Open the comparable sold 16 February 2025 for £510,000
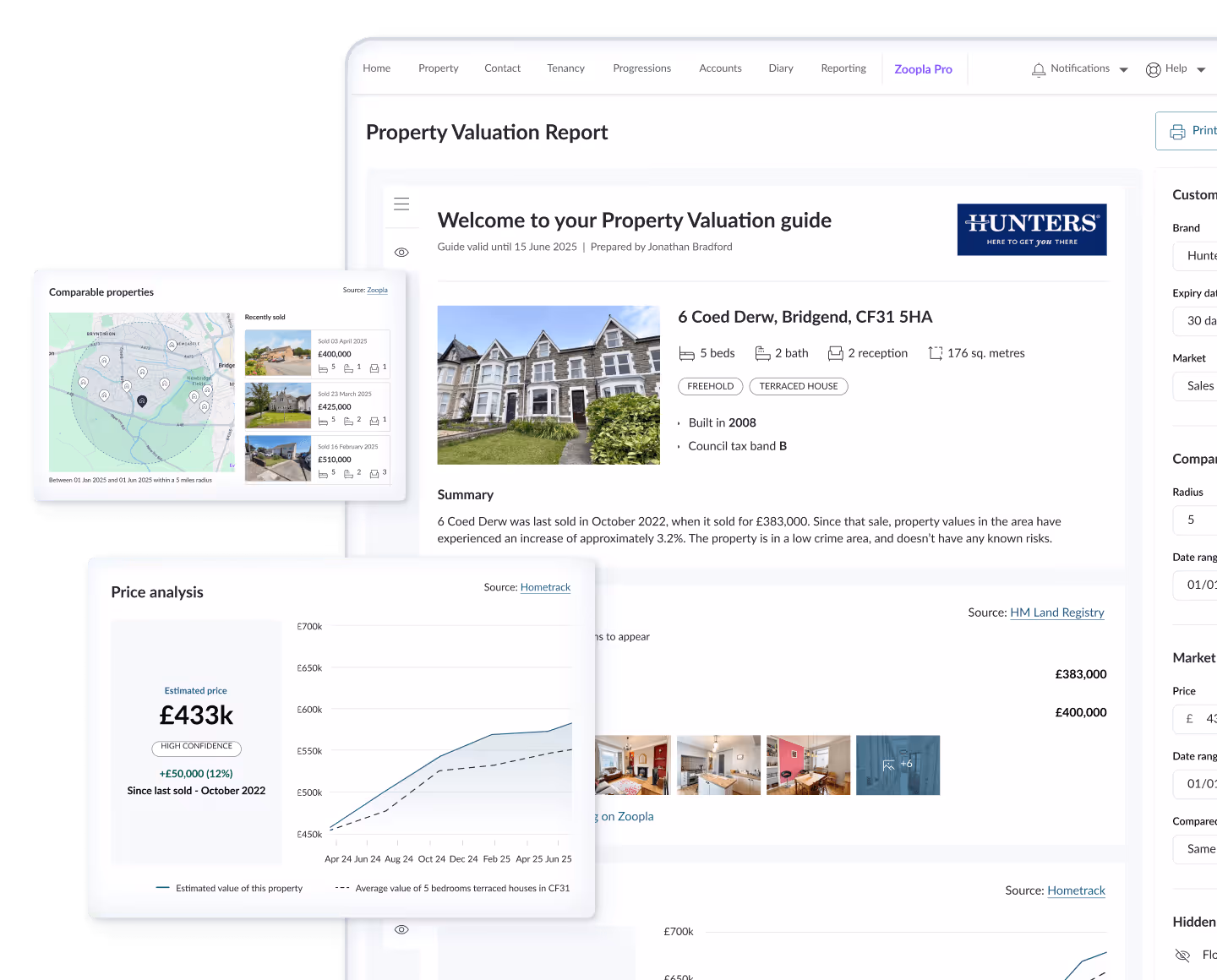This screenshot has width=1217, height=980. pyautogui.click(x=318, y=459)
